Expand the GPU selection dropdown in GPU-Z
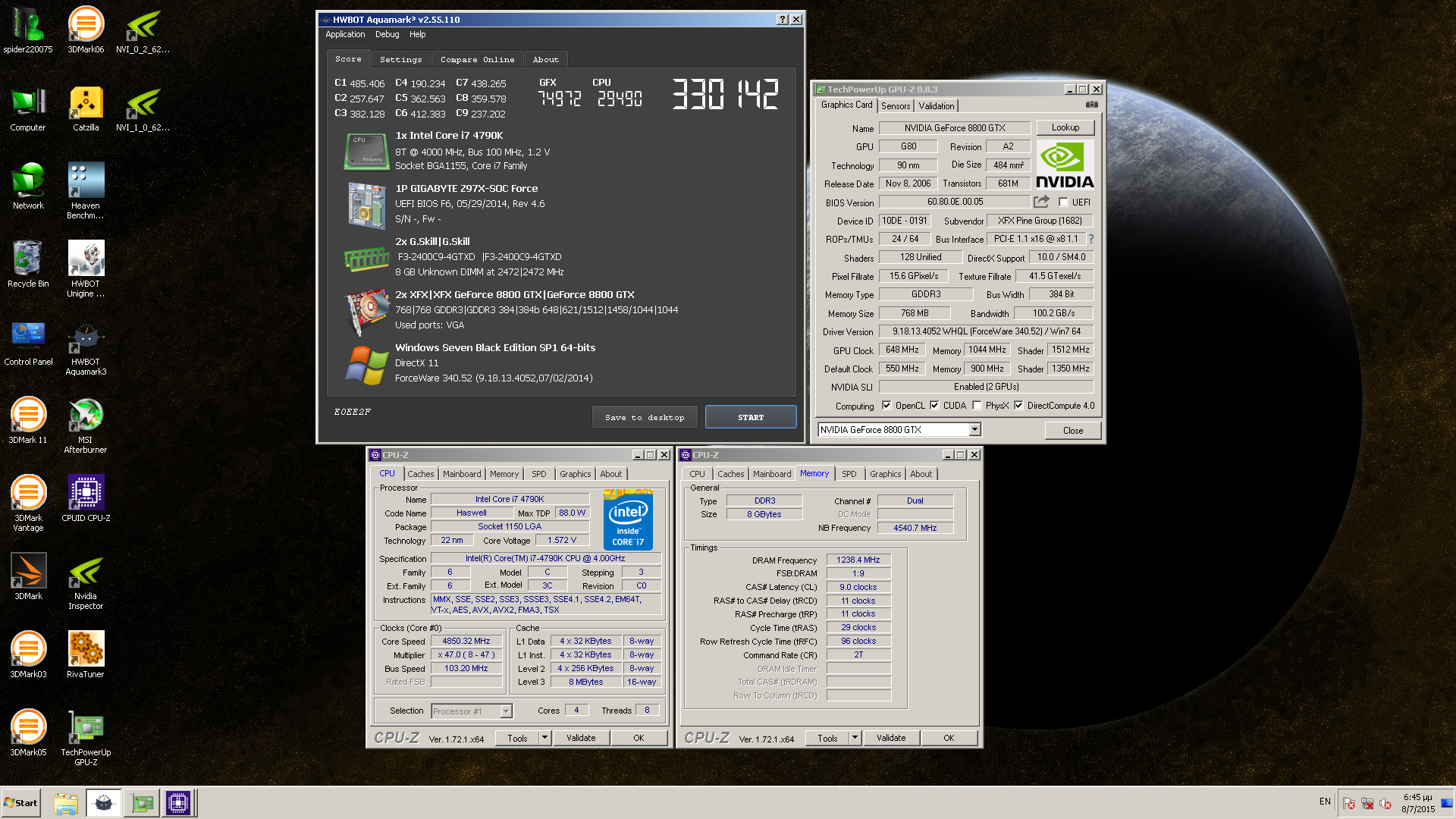This screenshot has width=1456, height=819. [x=974, y=430]
